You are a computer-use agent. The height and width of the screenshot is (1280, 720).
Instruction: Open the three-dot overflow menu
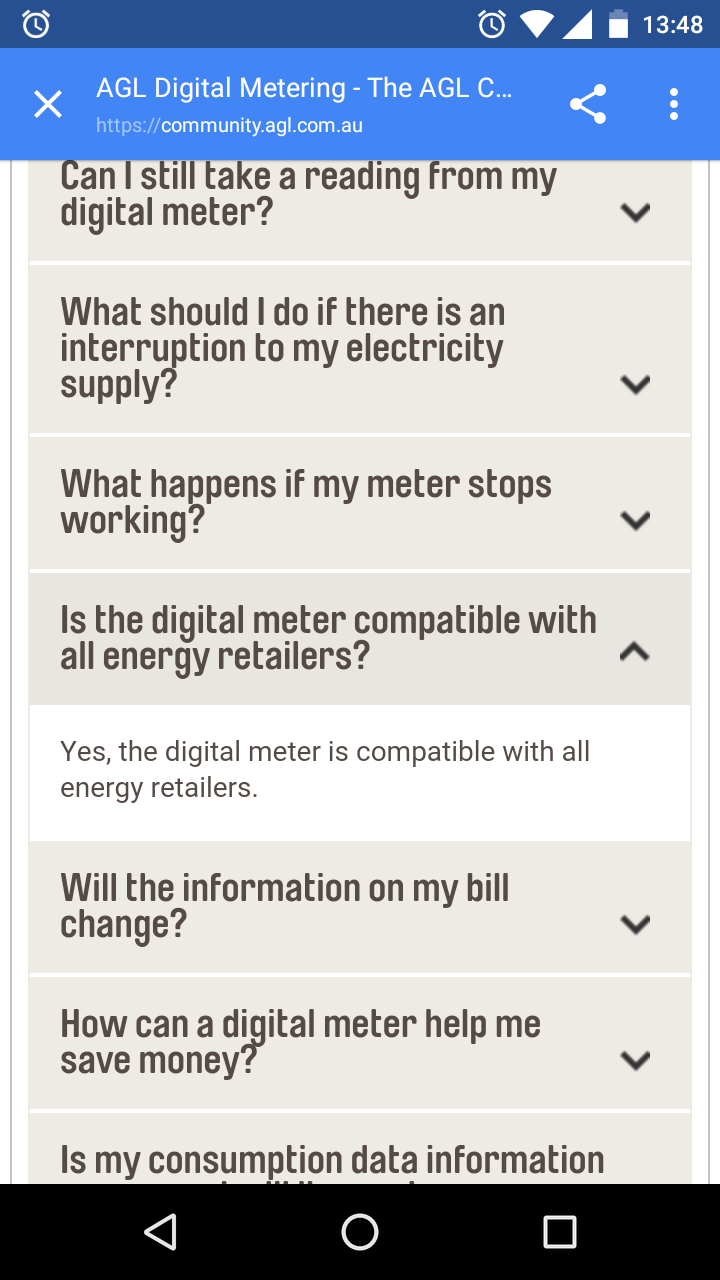[x=674, y=104]
